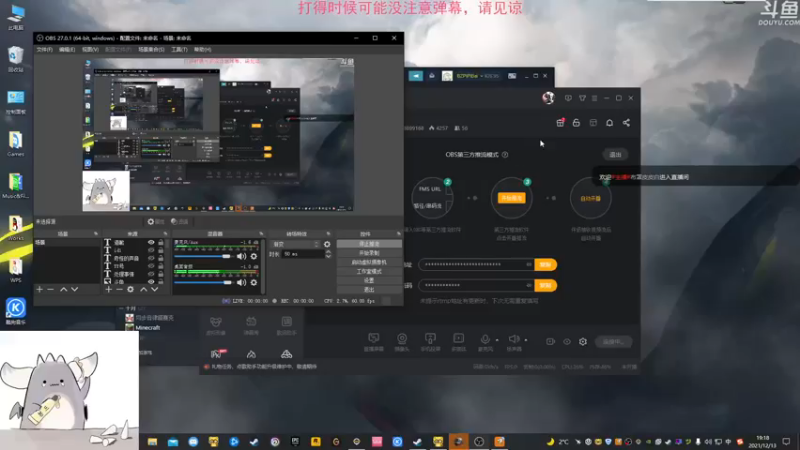
Task: Click the share icon in Douyu window
Action: pos(626,123)
